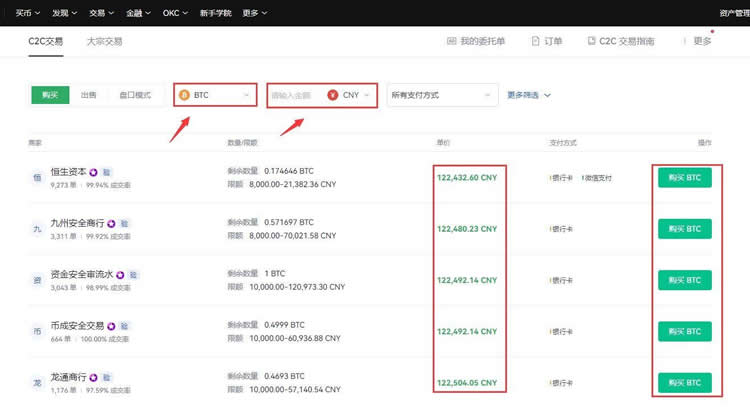Click the 九州安全商行 avatar

click(x=37, y=229)
